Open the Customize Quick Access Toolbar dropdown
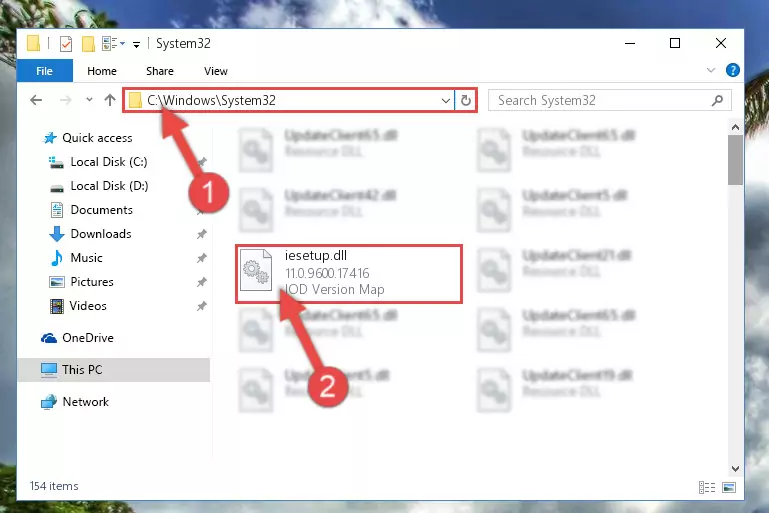Image resolution: width=769 pixels, height=513 pixels. (136, 45)
